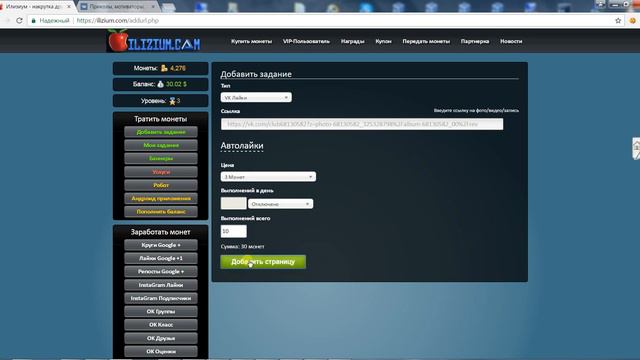This screenshot has height=360, width=640.
Task: Click Круги Google + button
Action: point(161,245)
